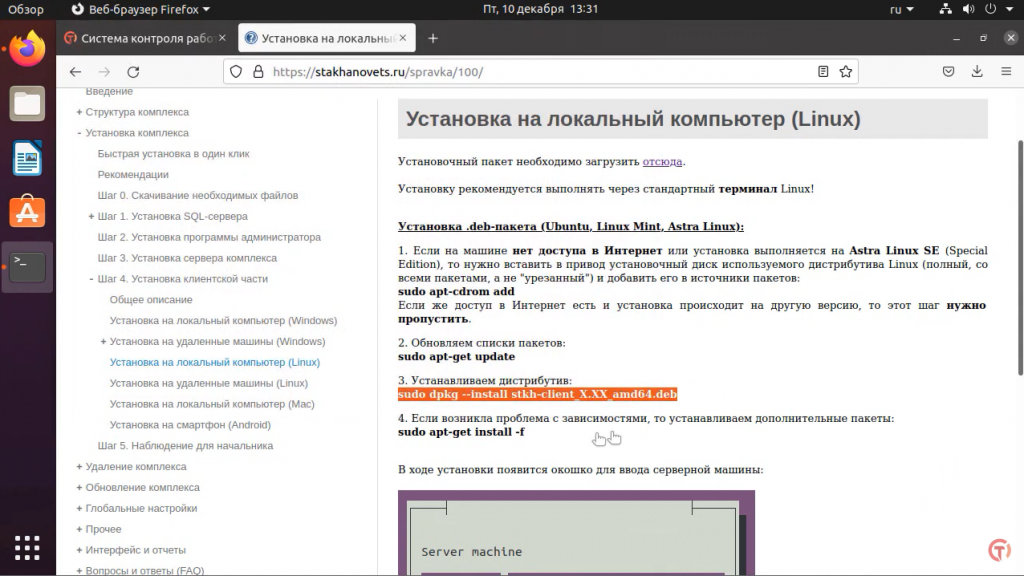Image resolution: width=1024 pixels, height=576 pixels.
Task: Open the Firefox downloads panel
Action: (977, 72)
